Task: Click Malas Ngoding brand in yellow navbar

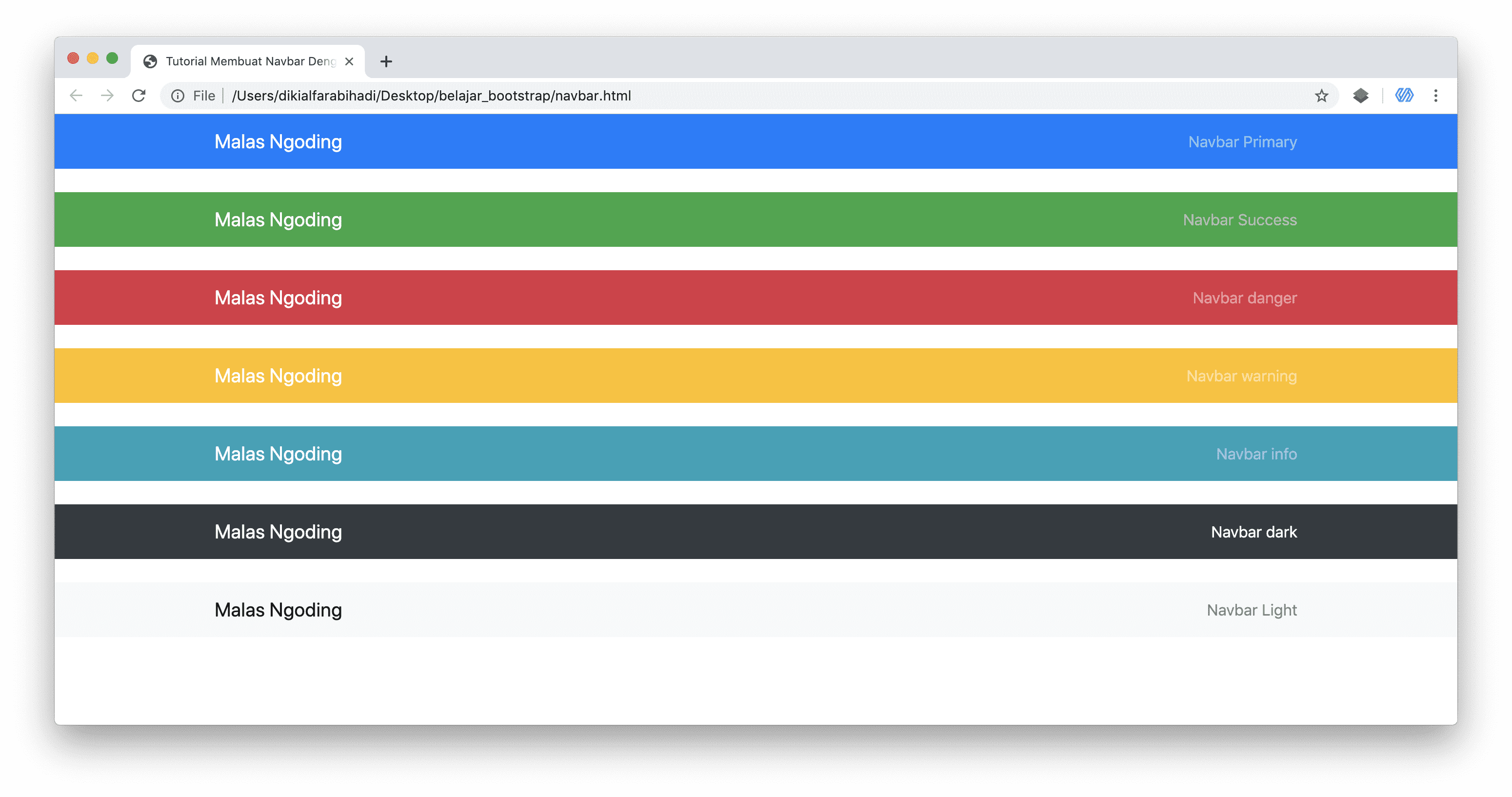Action: click(x=278, y=376)
